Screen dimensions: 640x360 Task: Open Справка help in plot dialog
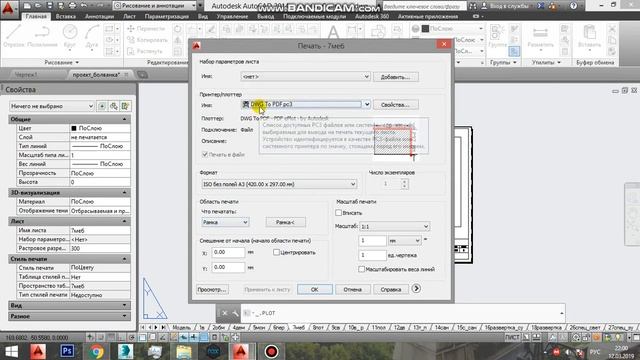pos(391,289)
